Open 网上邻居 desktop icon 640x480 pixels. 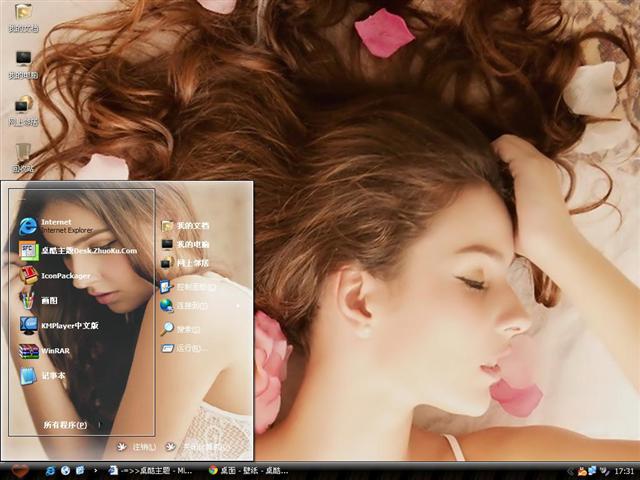(22, 109)
